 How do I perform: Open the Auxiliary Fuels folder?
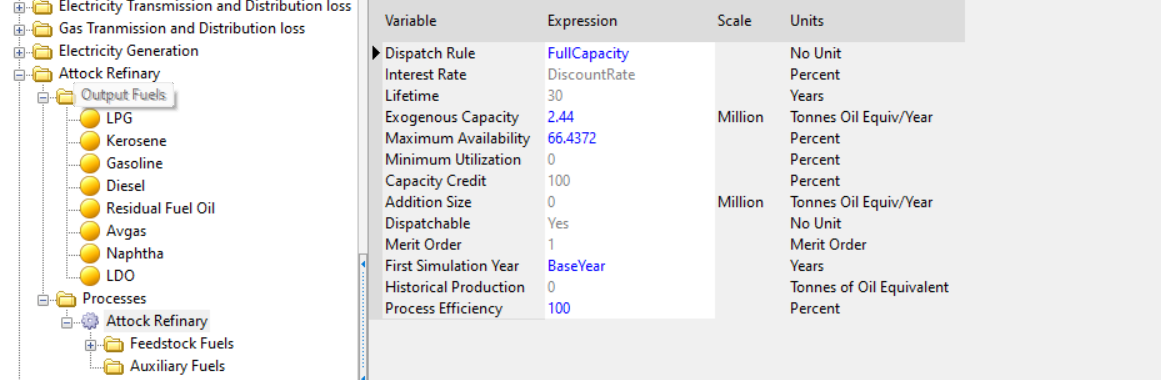click(x=177, y=366)
